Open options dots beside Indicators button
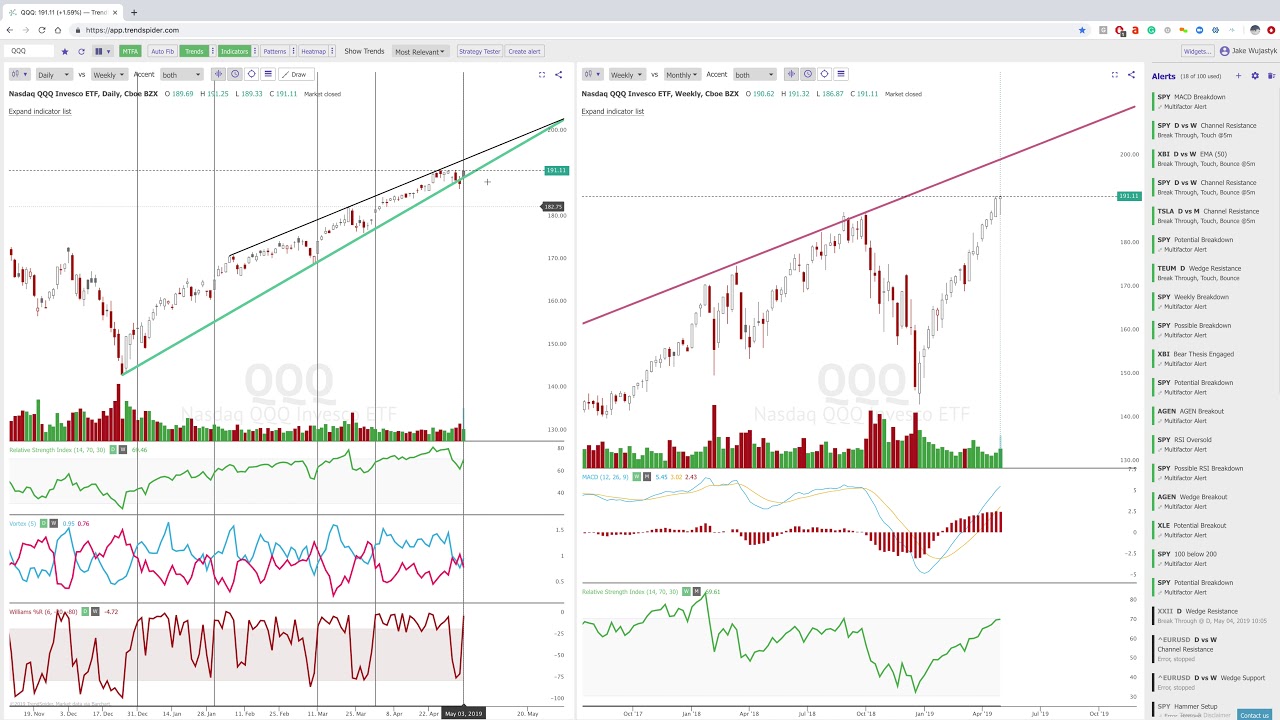Viewport: 1280px width, 720px height. coord(255,51)
